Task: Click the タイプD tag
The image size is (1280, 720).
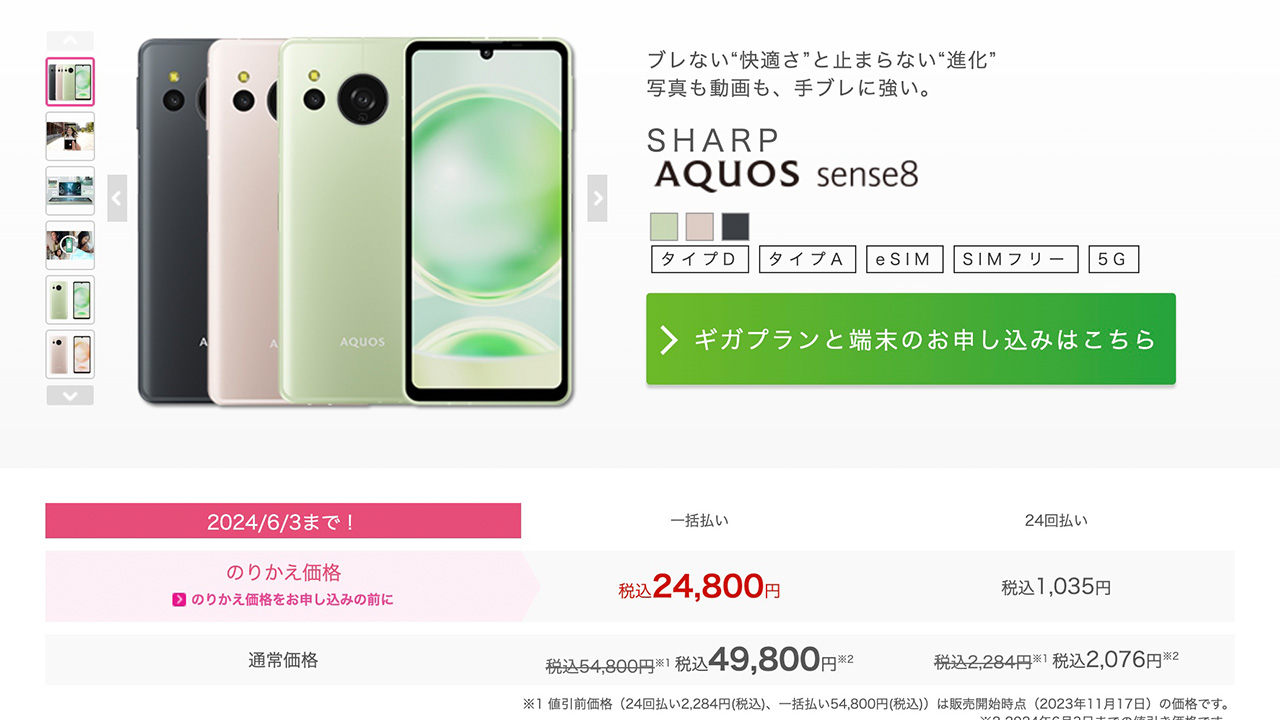Action: point(700,259)
